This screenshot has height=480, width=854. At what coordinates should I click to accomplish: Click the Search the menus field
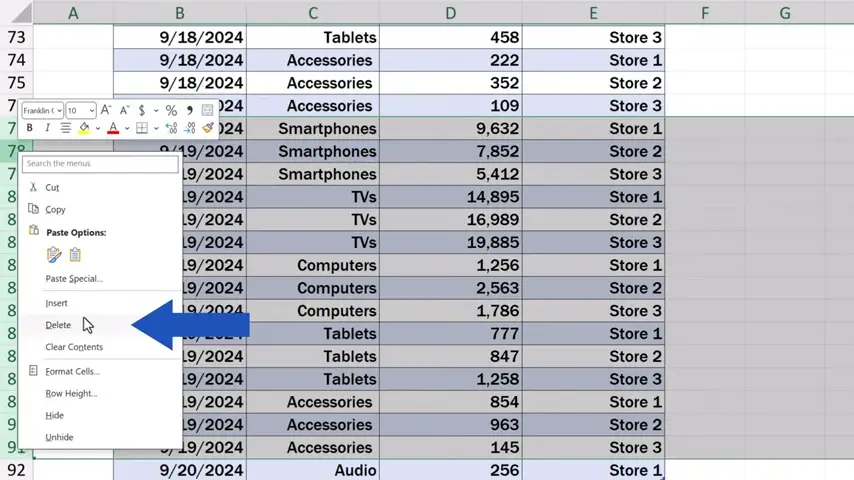(100, 163)
